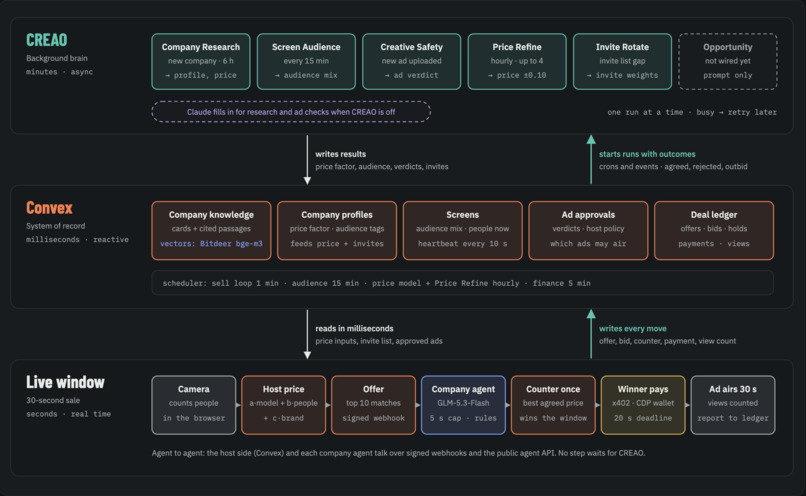Viewport: 806px width, 496px height.
Task: Click 'milliseconds · reactive' label under Convex
Action: tap(78, 240)
